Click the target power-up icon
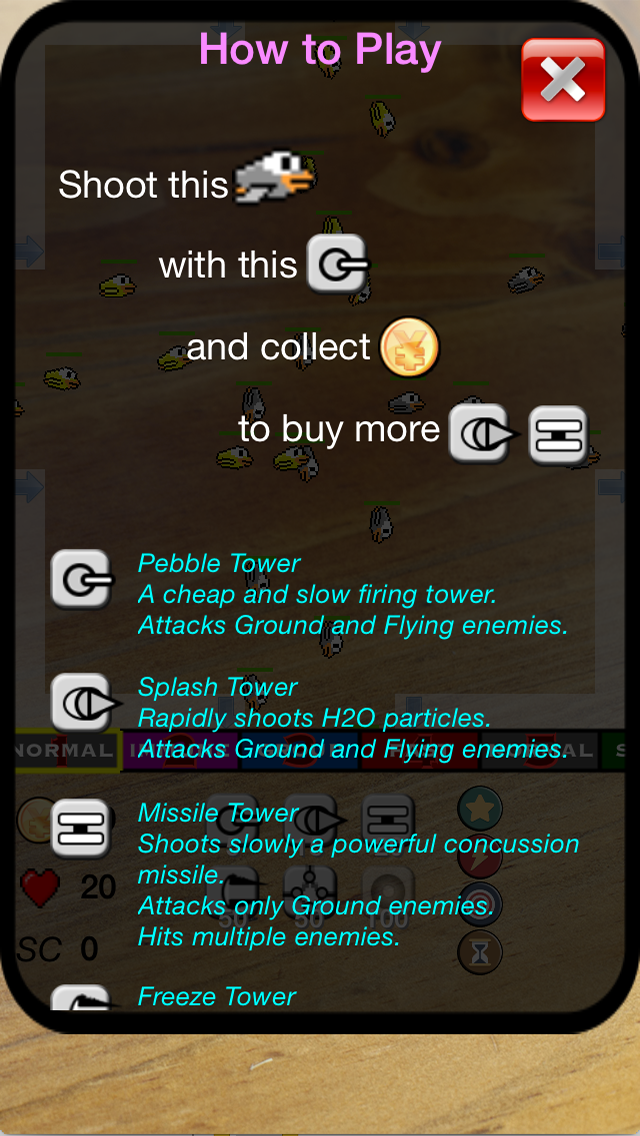Screen dimensions: 640x1136 [480, 904]
